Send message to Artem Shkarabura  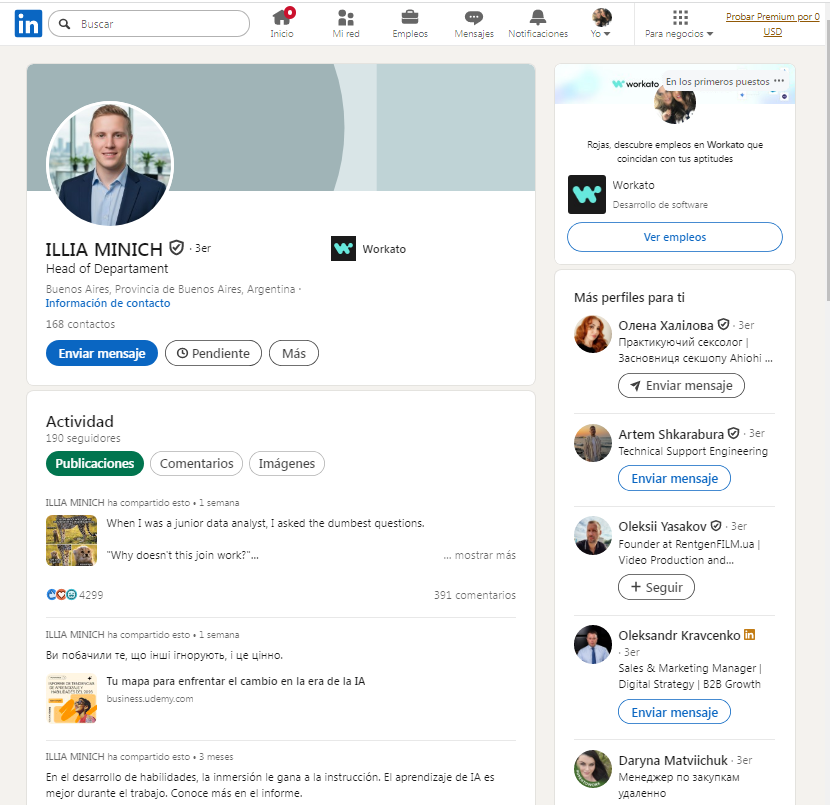674,478
